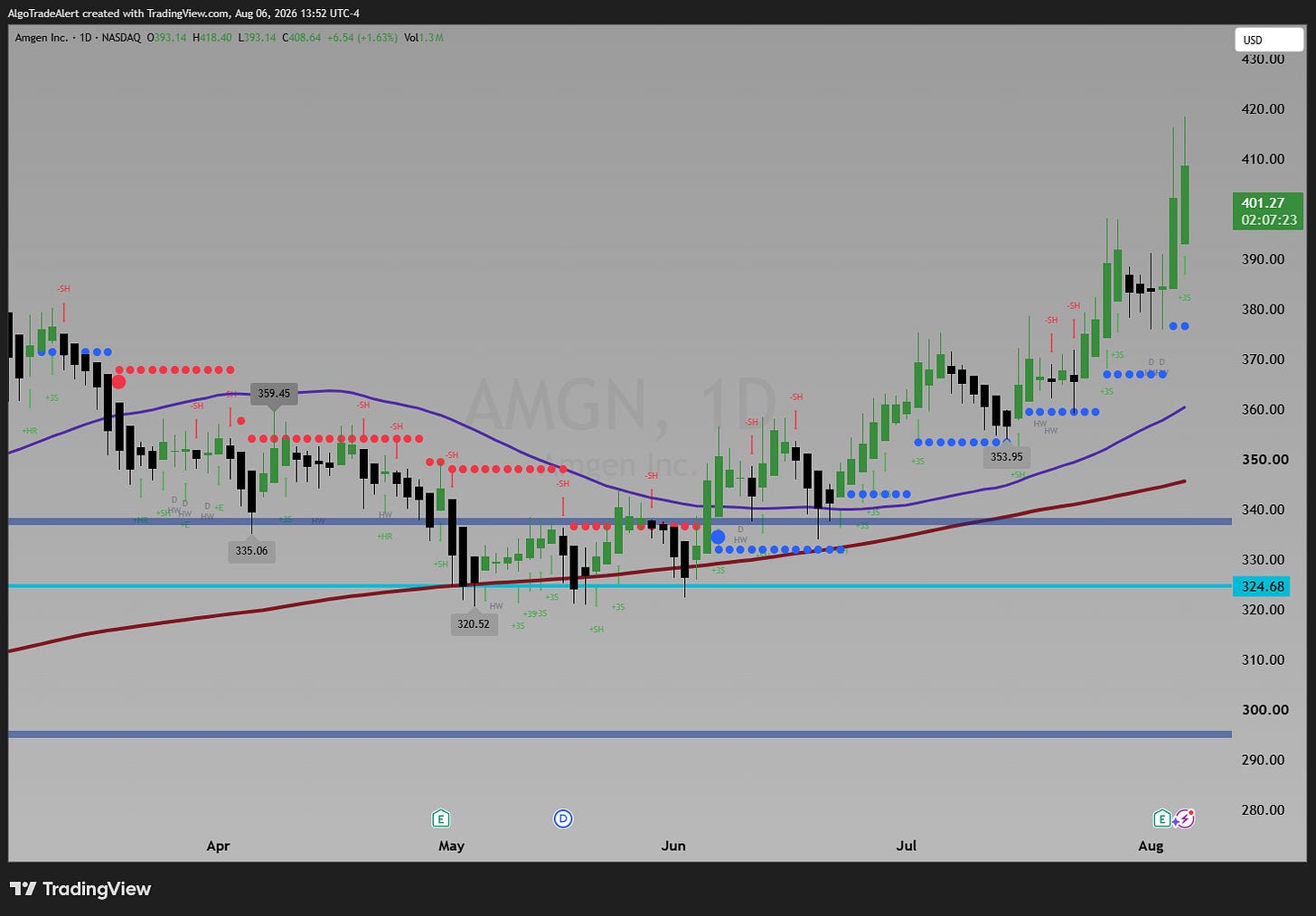This screenshot has height=916, width=1316.
Task: Click 290.00 on the price axis
Action: tap(1263, 760)
